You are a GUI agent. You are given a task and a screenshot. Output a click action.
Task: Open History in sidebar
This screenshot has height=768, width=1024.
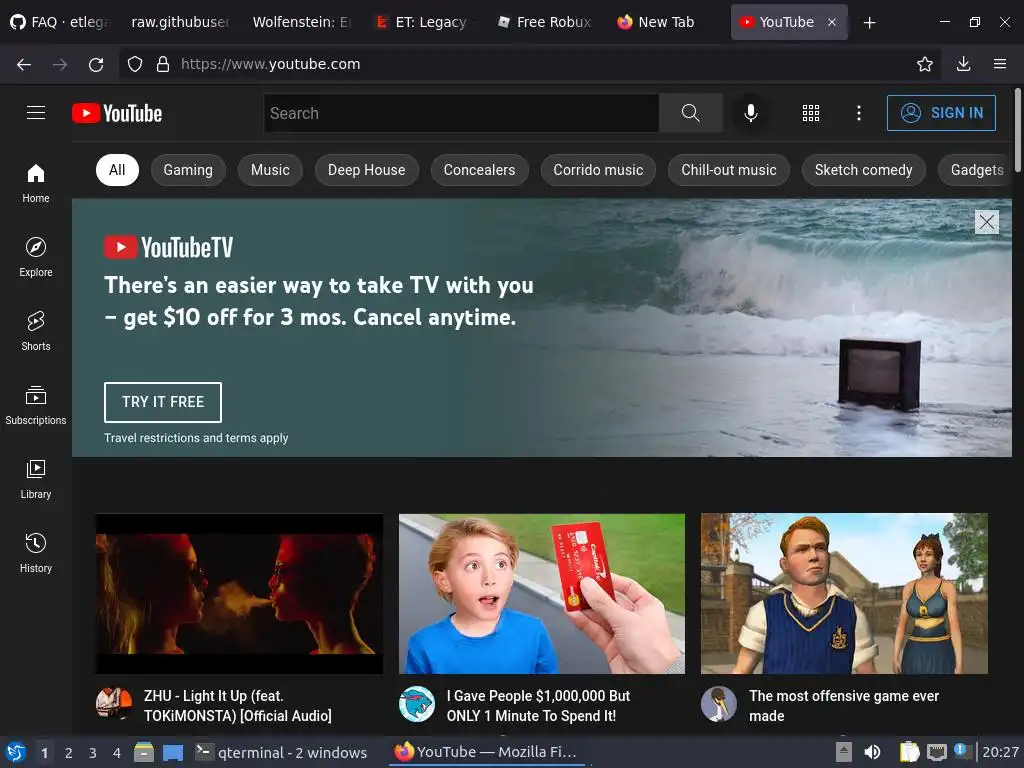36,553
